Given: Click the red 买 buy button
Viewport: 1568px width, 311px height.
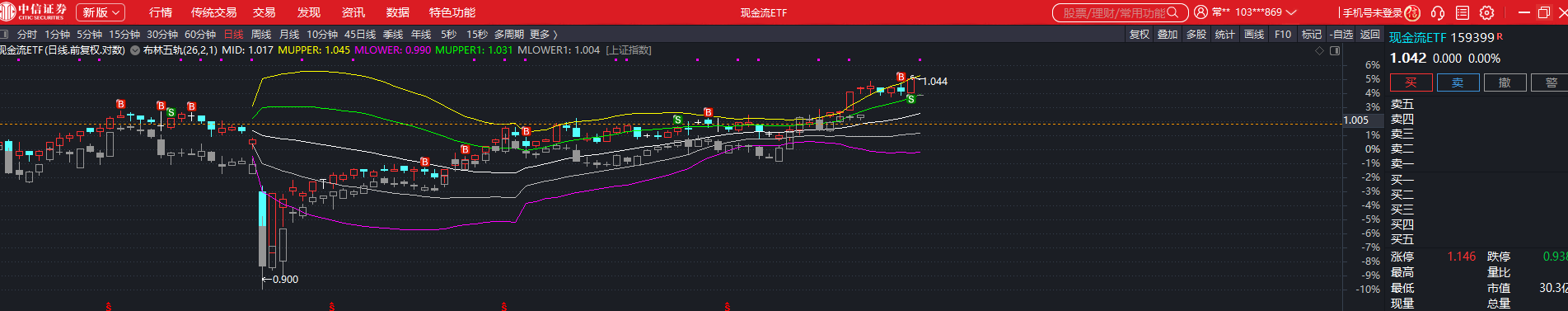Looking at the screenshot, I should point(1411,82).
